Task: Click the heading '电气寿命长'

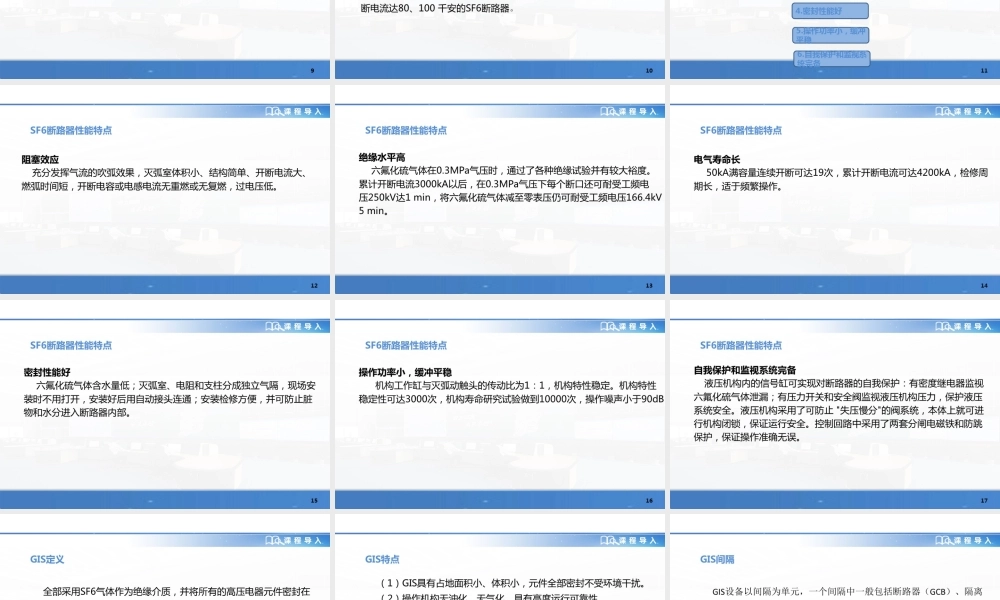Action: 717,159
